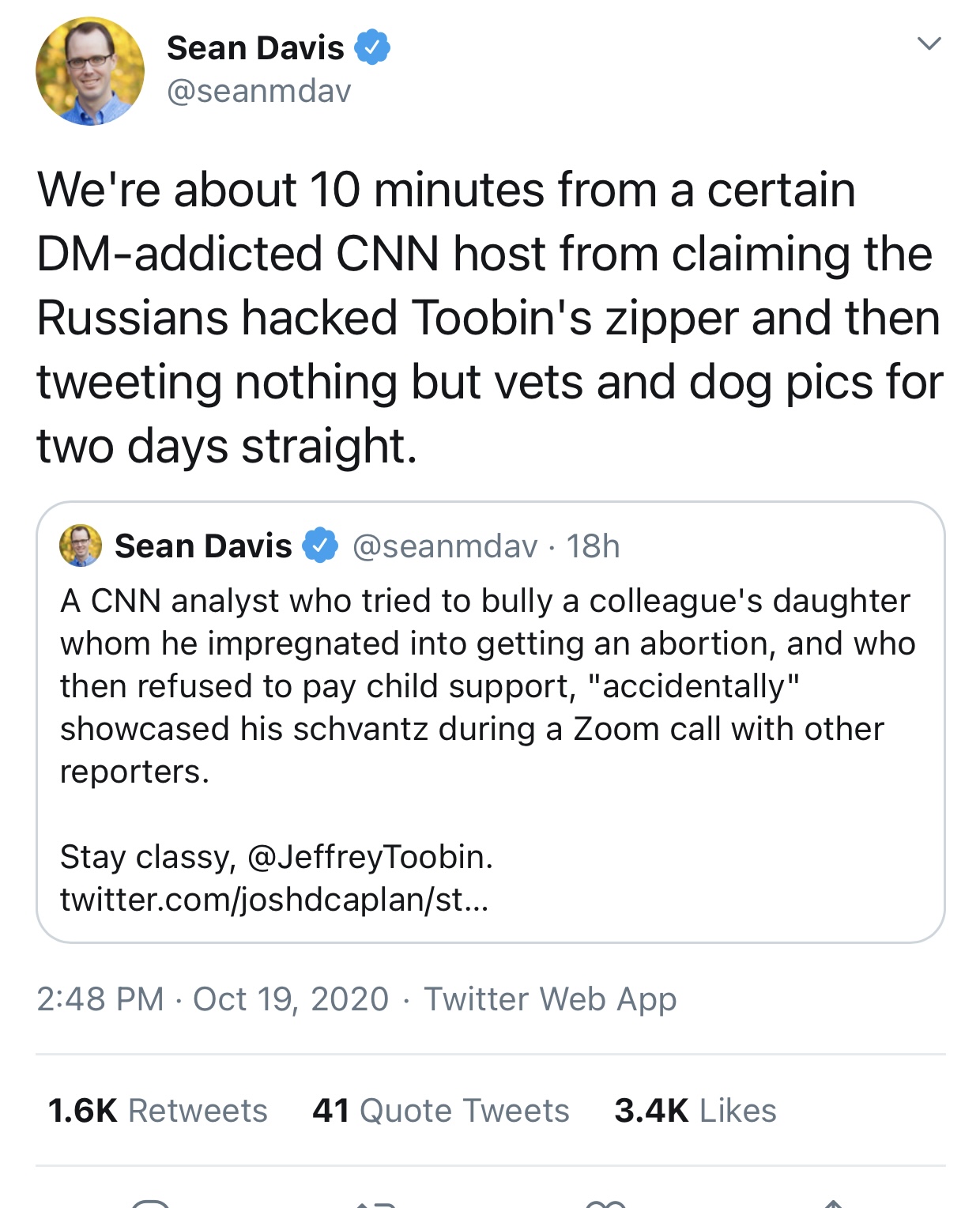View the 1.6K Retweets list
This screenshot has width=980, height=1208.
pyautogui.click(x=157, y=1111)
